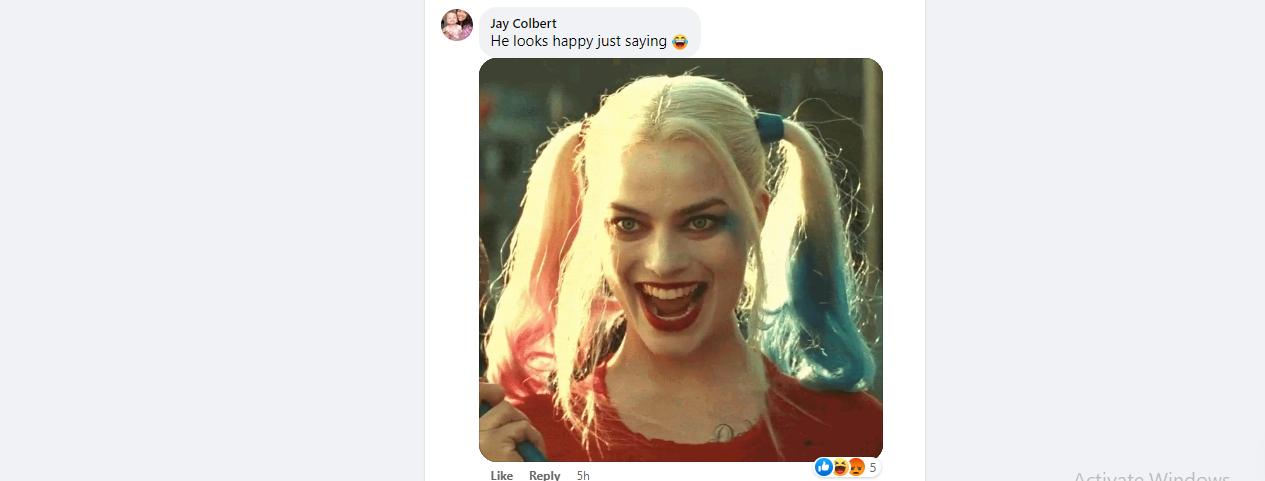Click white space below the commenter's avatar
This screenshot has height=481, width=1265.
(x=457, y=200)
